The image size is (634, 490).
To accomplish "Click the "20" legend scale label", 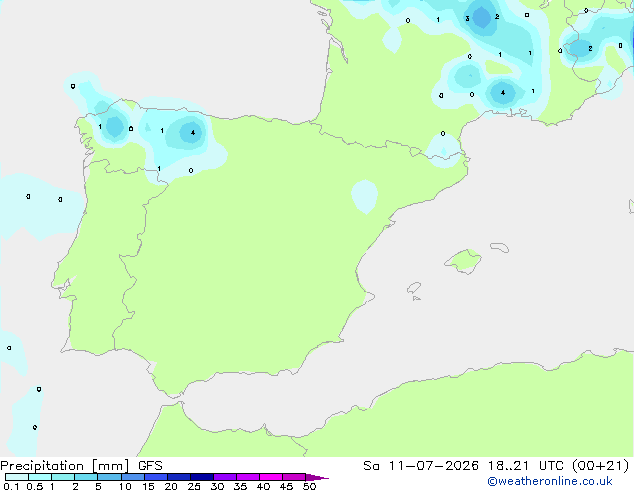I will (x=171, y=486).
